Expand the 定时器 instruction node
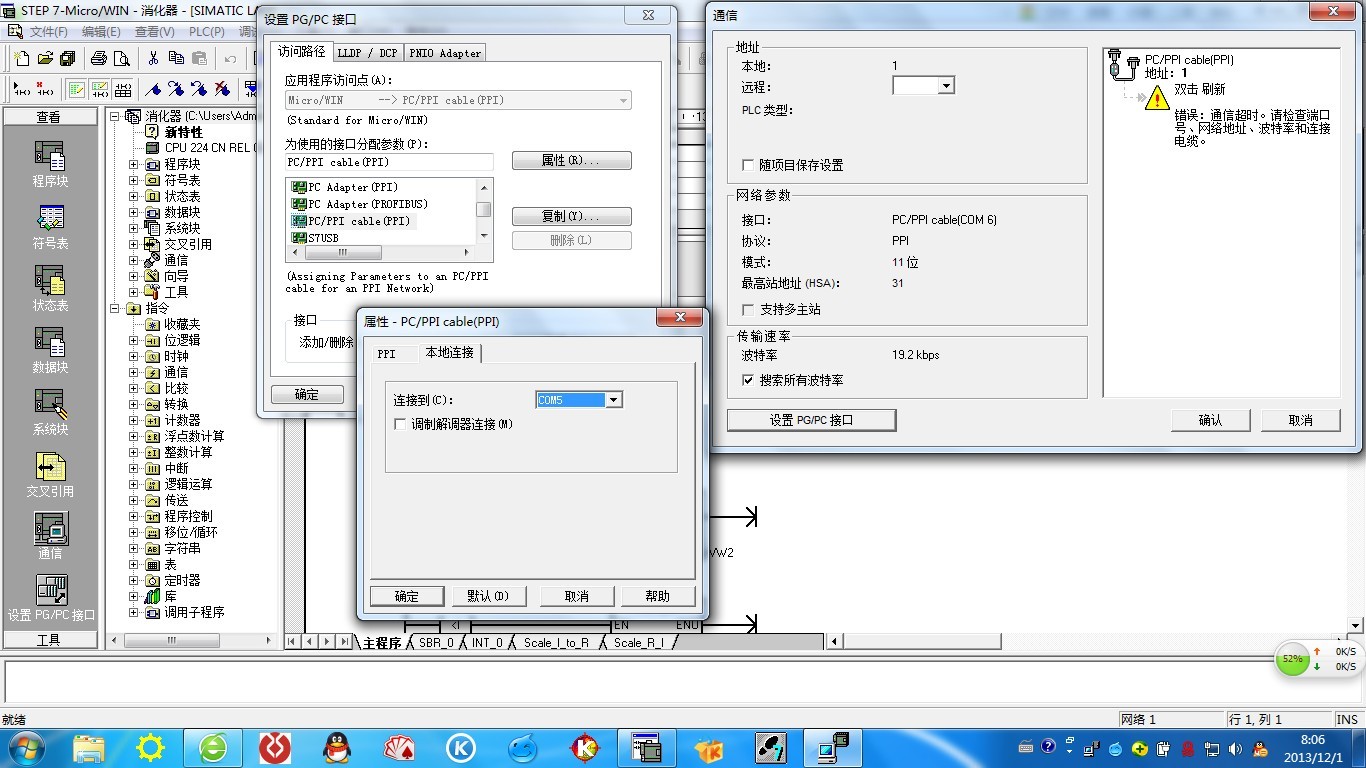 134,580
